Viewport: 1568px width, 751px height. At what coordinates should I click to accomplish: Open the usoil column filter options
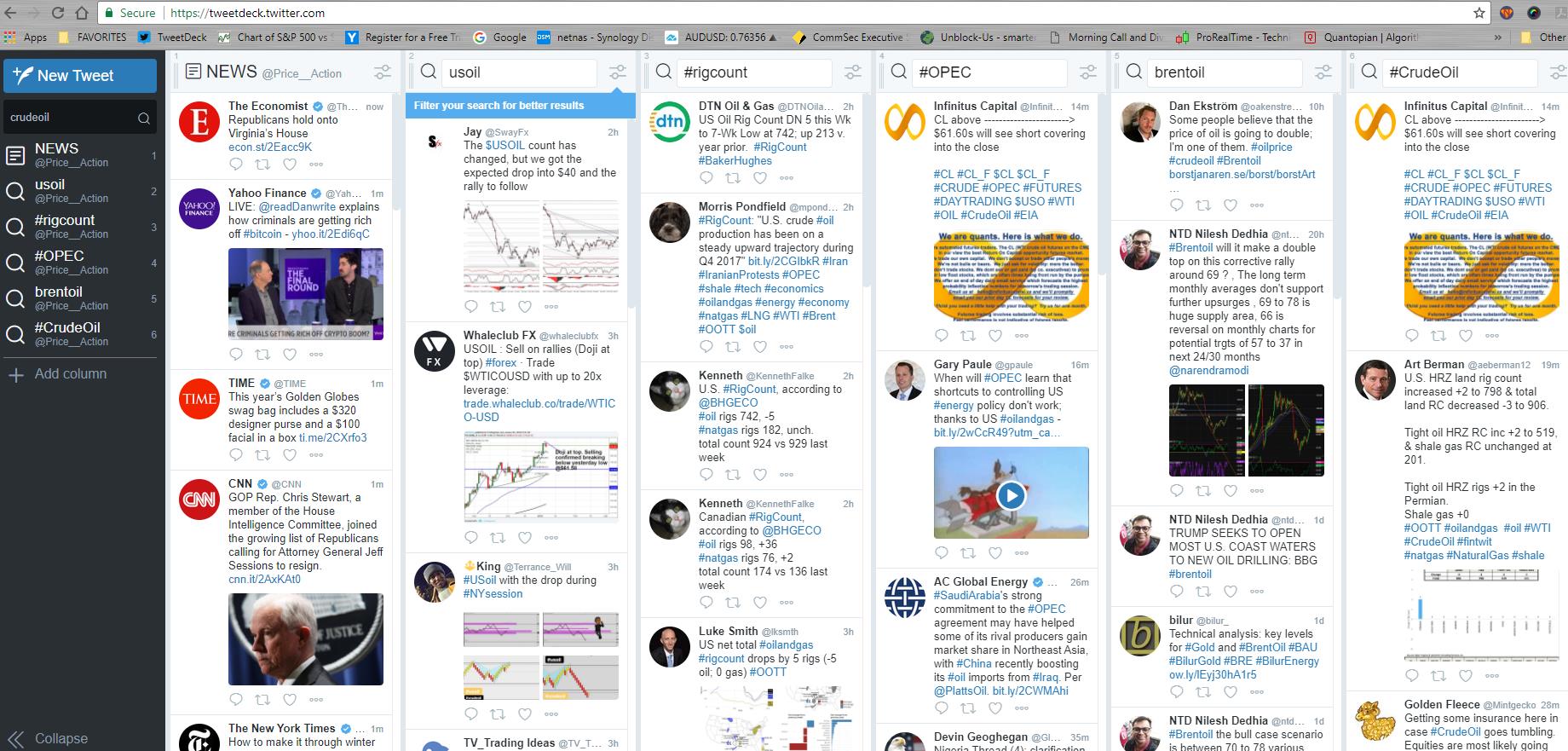(x=618, y=72)
